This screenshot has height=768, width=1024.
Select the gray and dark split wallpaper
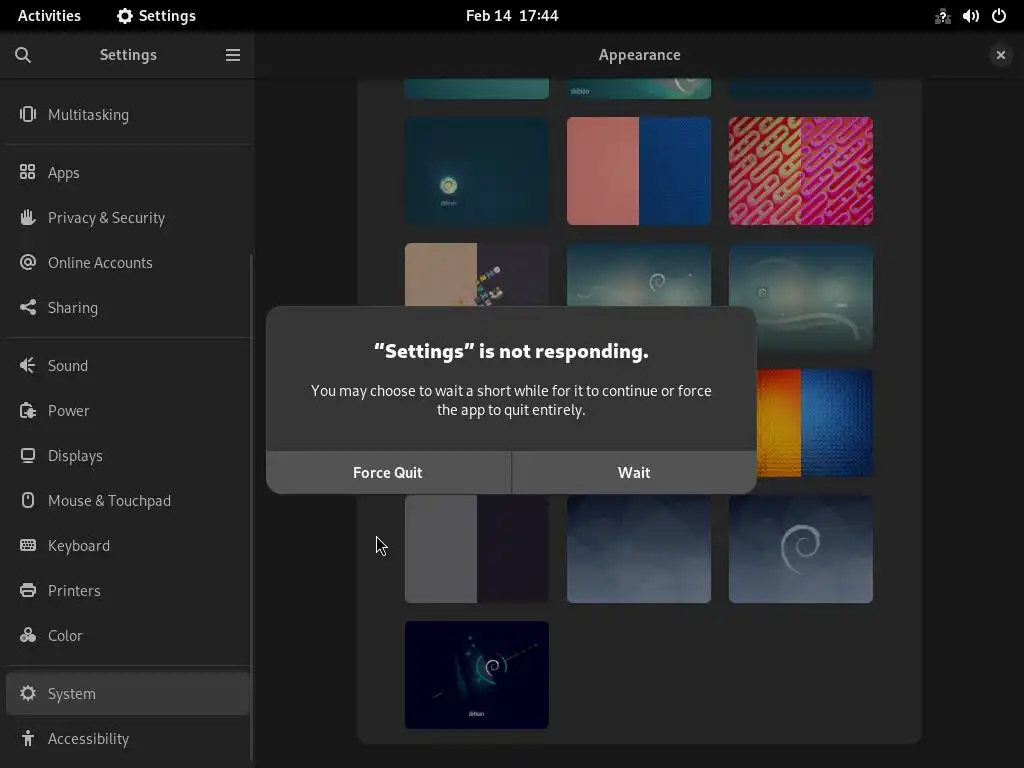(477, 549)
